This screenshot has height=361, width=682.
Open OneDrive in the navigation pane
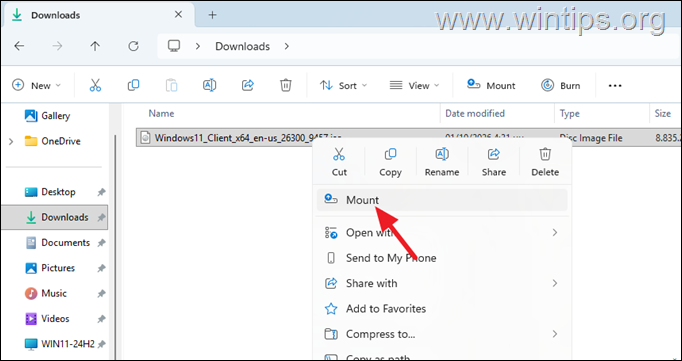click(53, 141)
